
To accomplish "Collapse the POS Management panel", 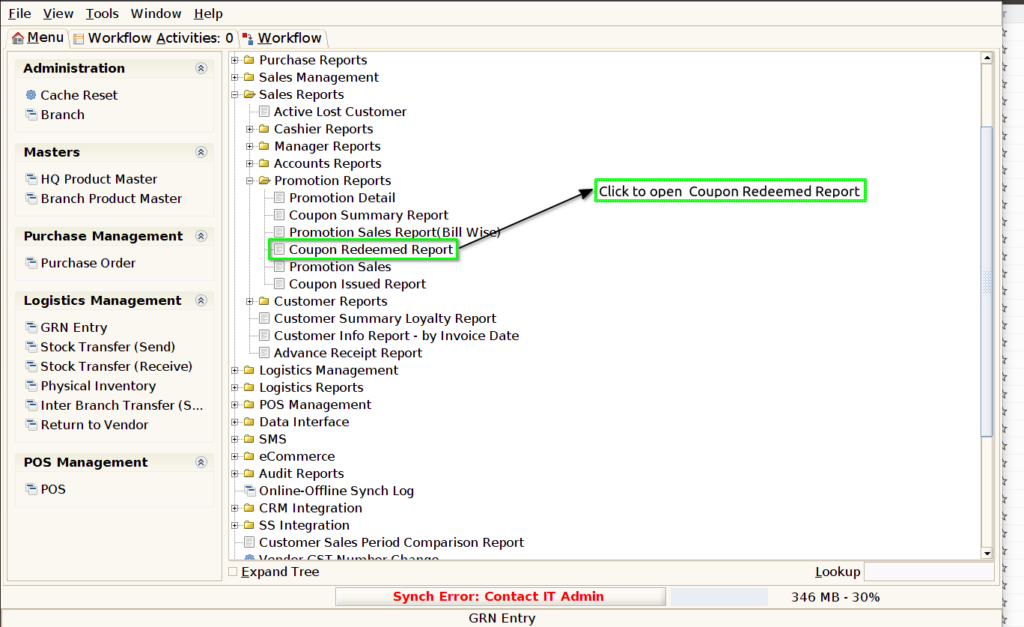I will tap(201, 462).
